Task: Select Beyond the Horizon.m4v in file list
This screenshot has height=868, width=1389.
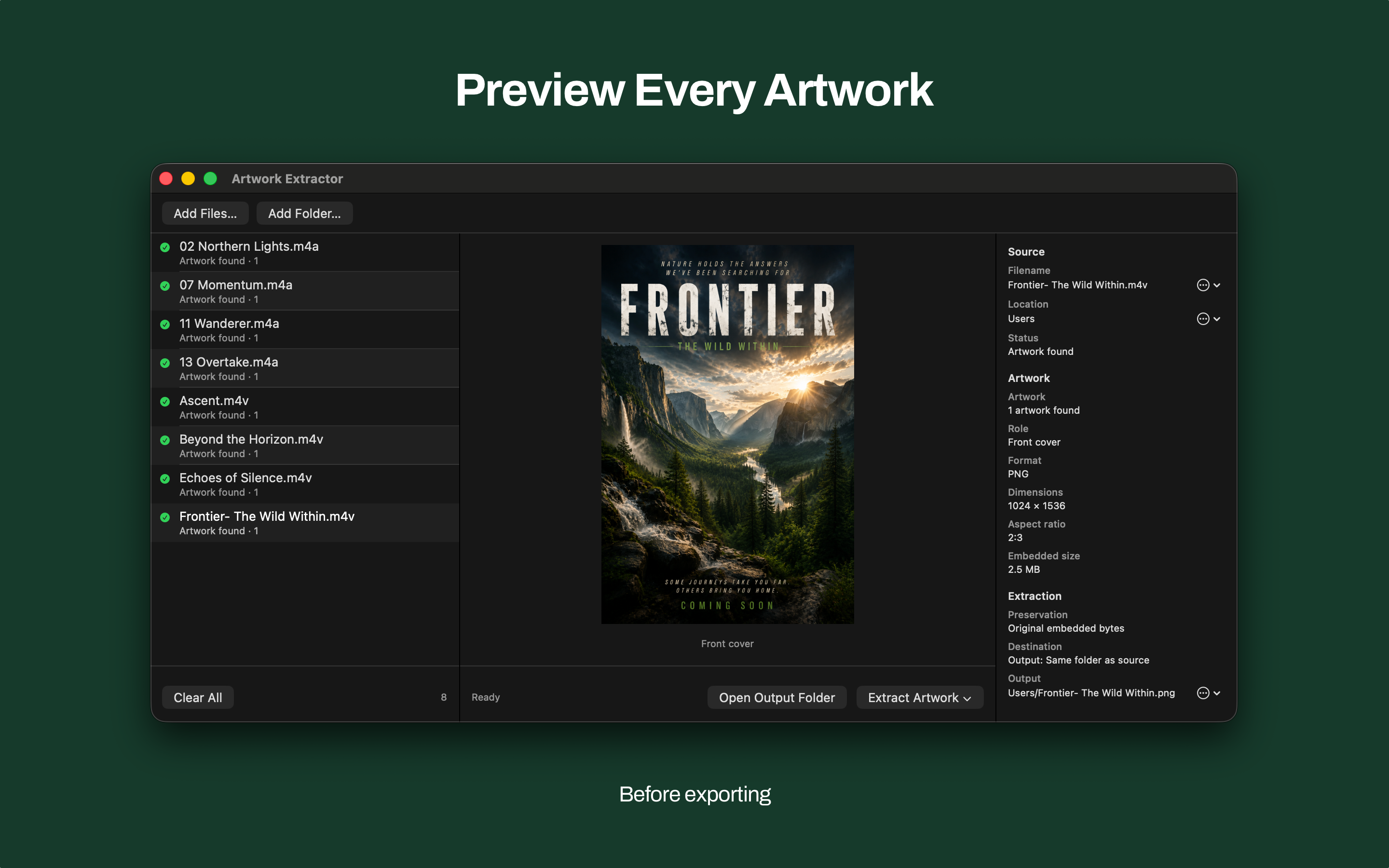Action: pos(305,445)
